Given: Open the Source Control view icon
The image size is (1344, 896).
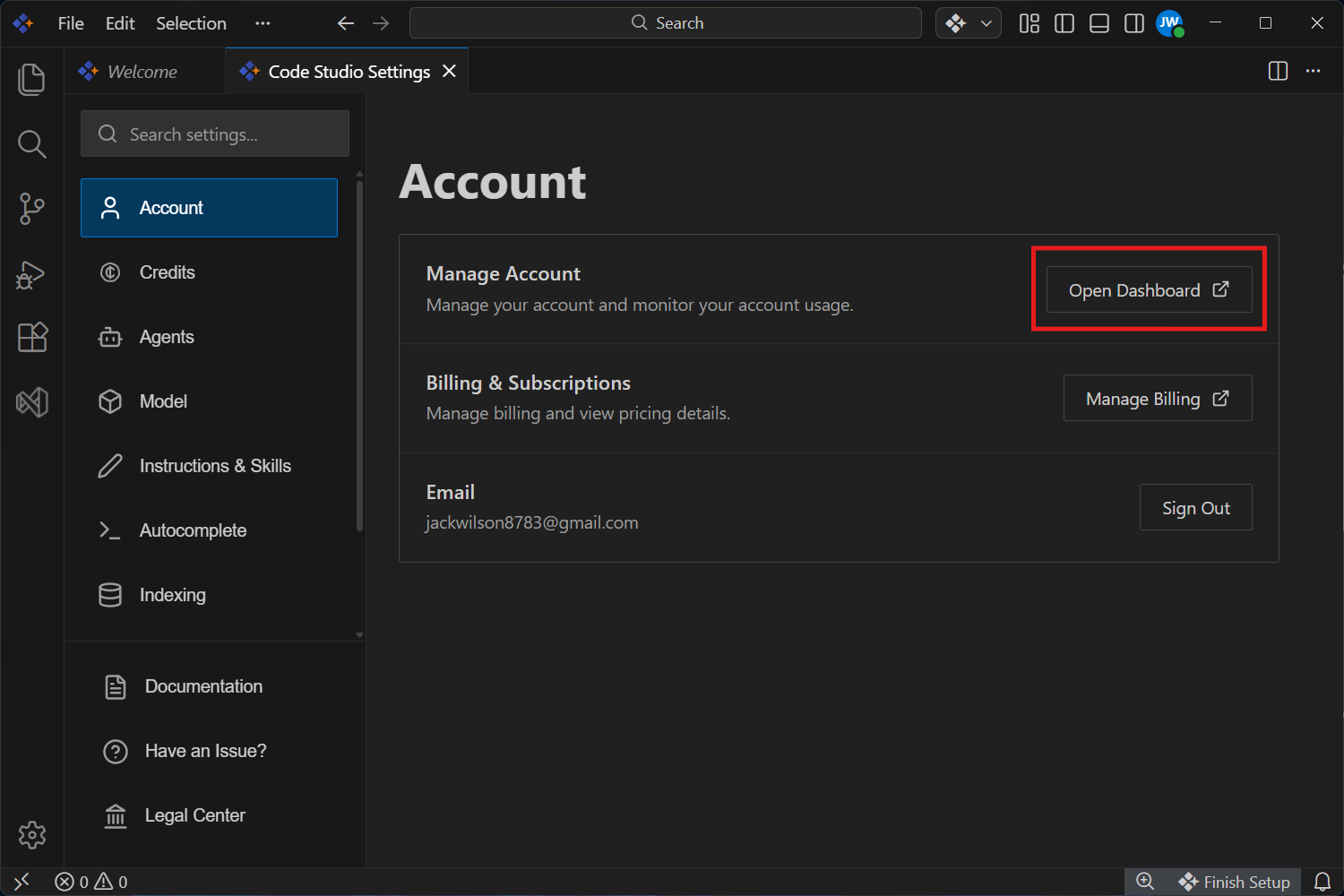Looking at the screenshot, I should point(31,209).
